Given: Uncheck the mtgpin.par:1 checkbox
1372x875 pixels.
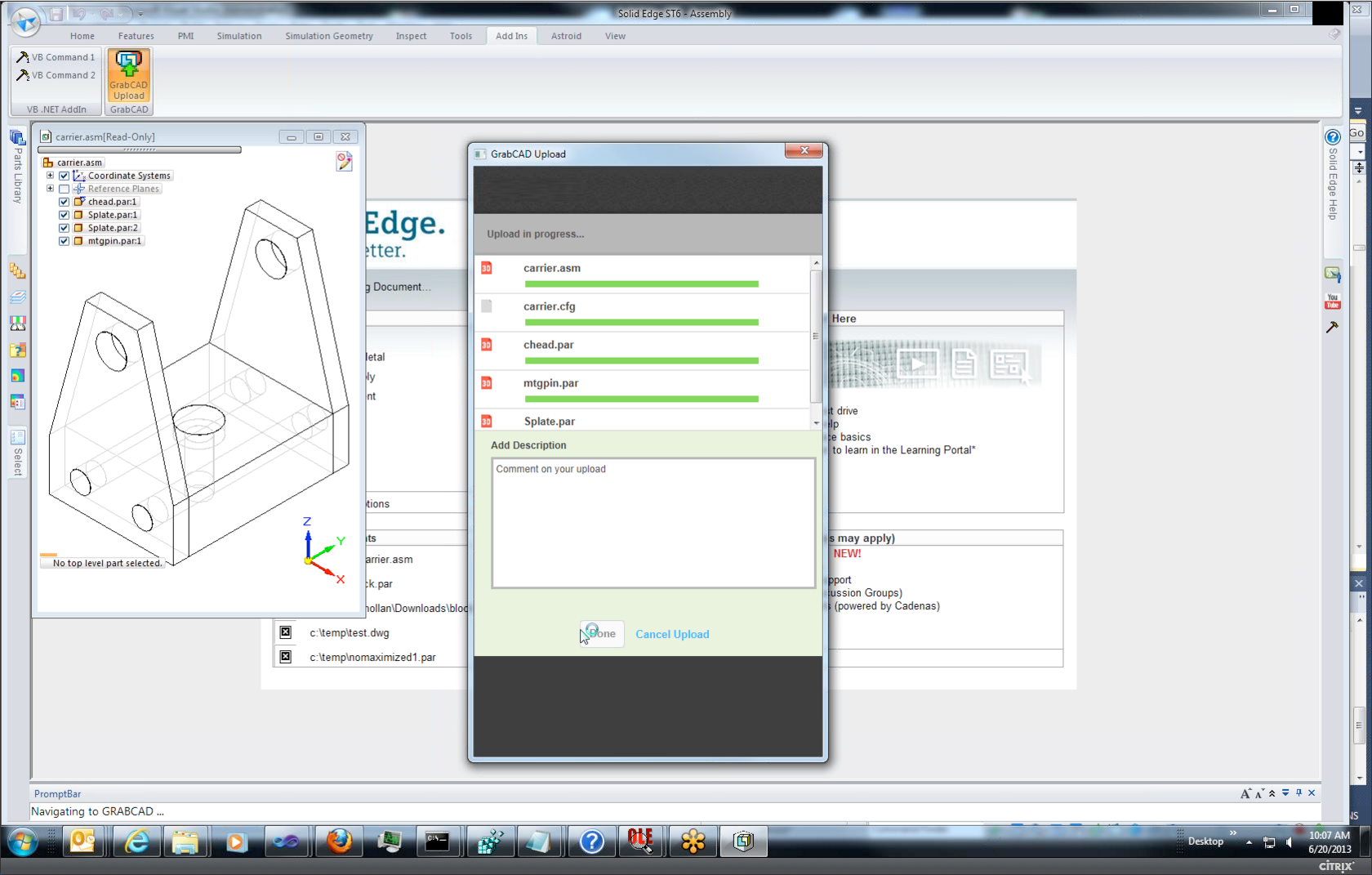Looking at the screenshot, I should click(64, 241).
